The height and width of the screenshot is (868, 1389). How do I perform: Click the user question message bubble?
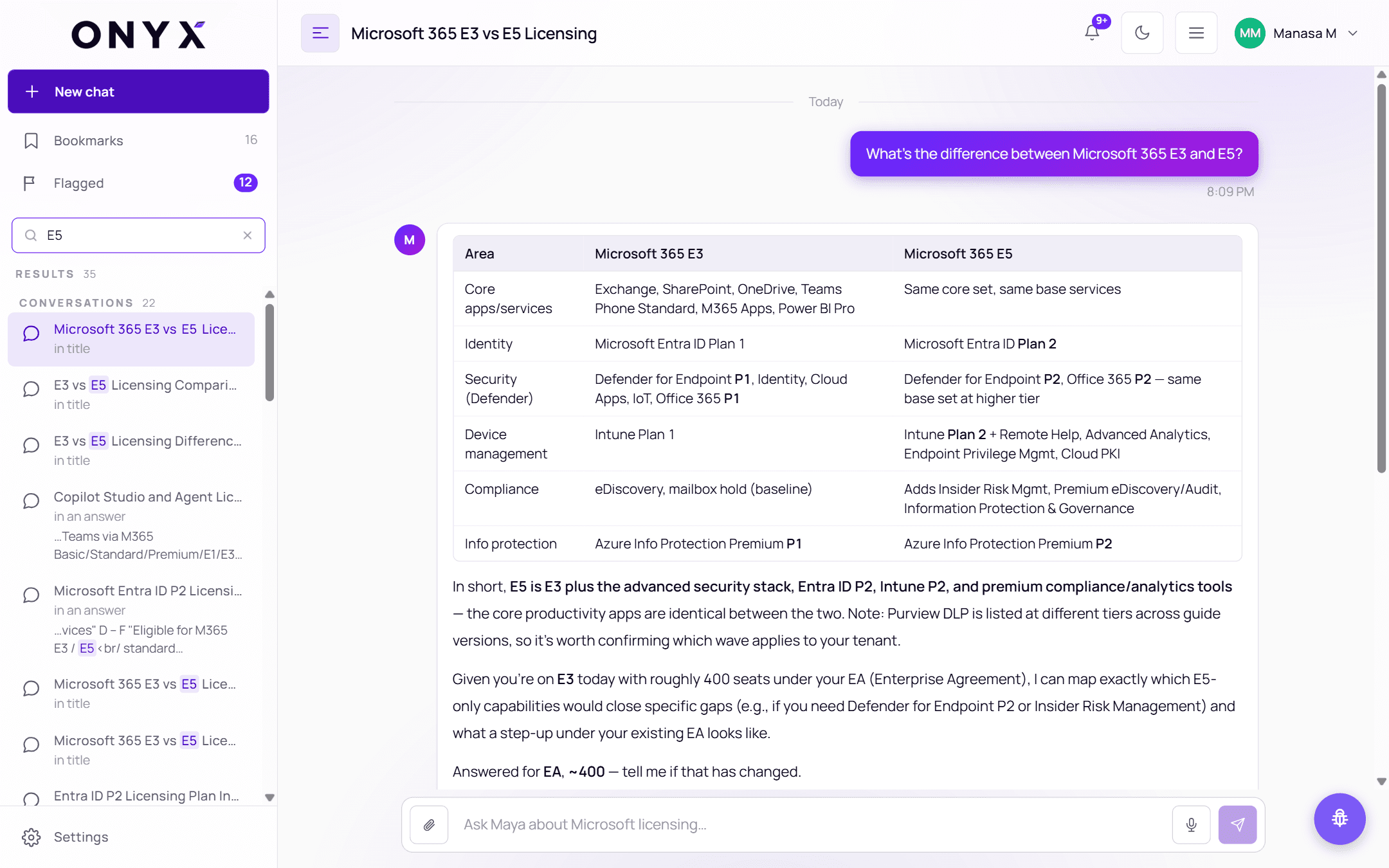click(1054, 154)
